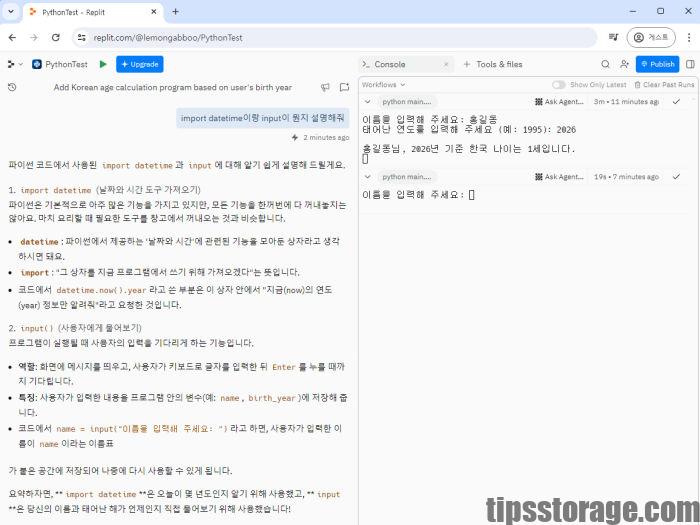Open the tab search chevron
The image size is (700, 525).
[x=11, y=12]
